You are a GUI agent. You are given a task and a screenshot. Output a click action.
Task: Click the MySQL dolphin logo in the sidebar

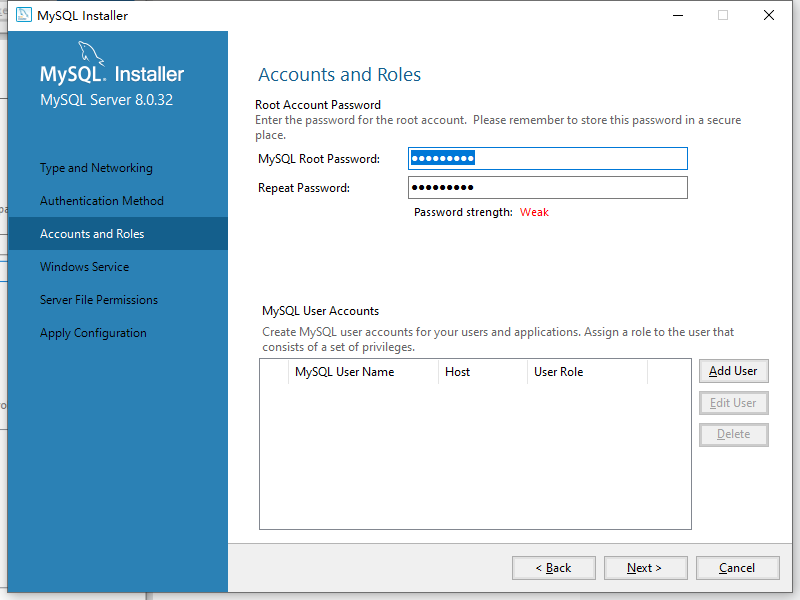(x=91, y=53)
